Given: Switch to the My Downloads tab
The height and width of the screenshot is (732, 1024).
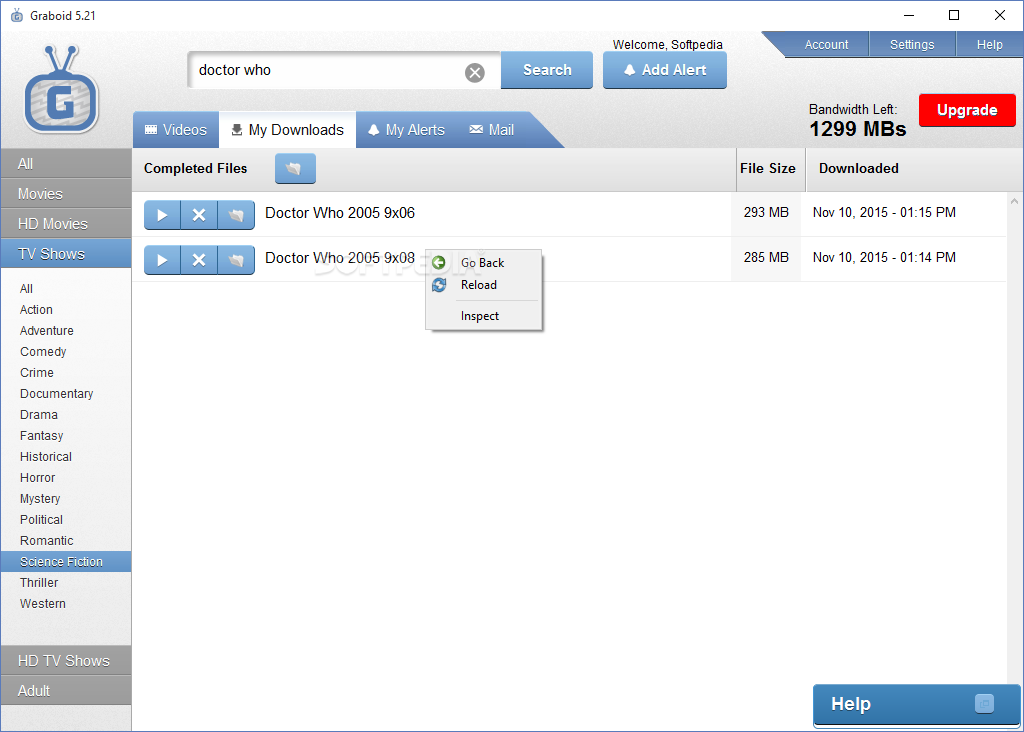Looking at the screenshot, I should pos(287,130).
